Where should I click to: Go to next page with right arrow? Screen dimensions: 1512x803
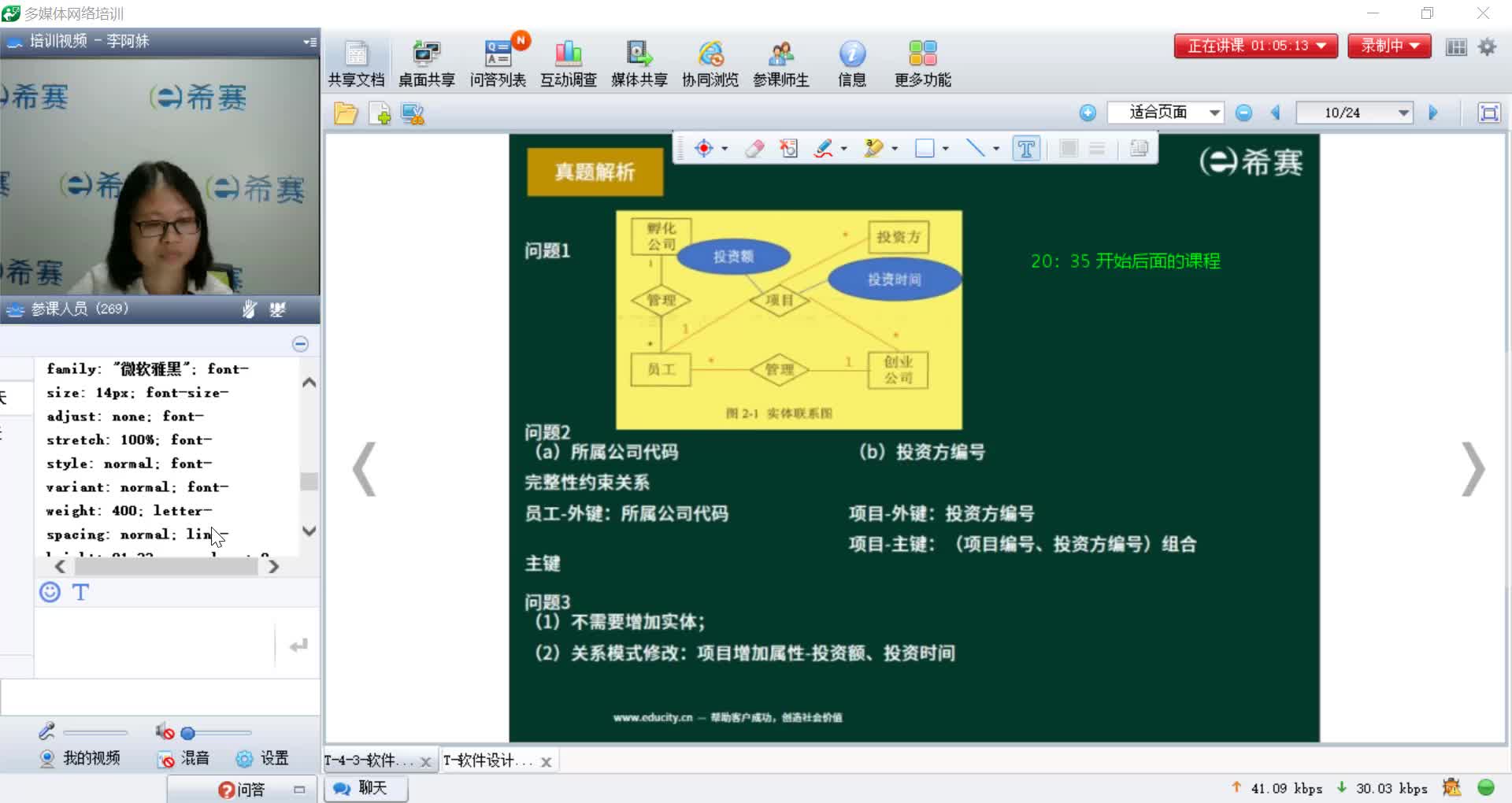1433,113
